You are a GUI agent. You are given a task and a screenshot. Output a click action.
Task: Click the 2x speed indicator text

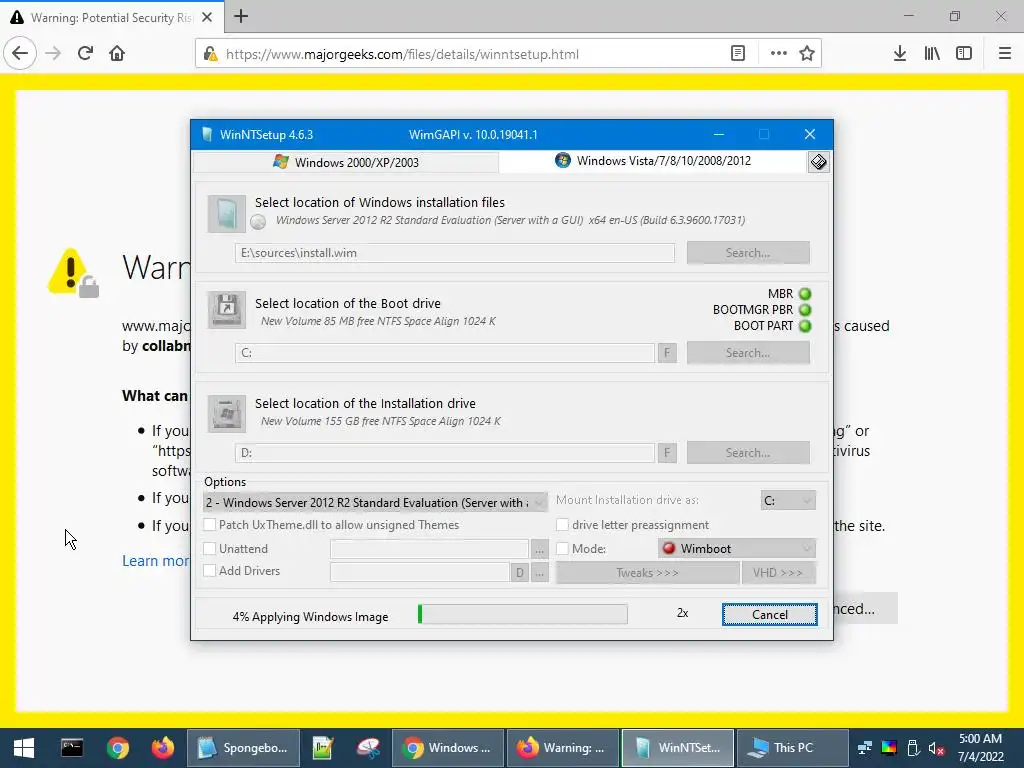[x=682, y=613]
